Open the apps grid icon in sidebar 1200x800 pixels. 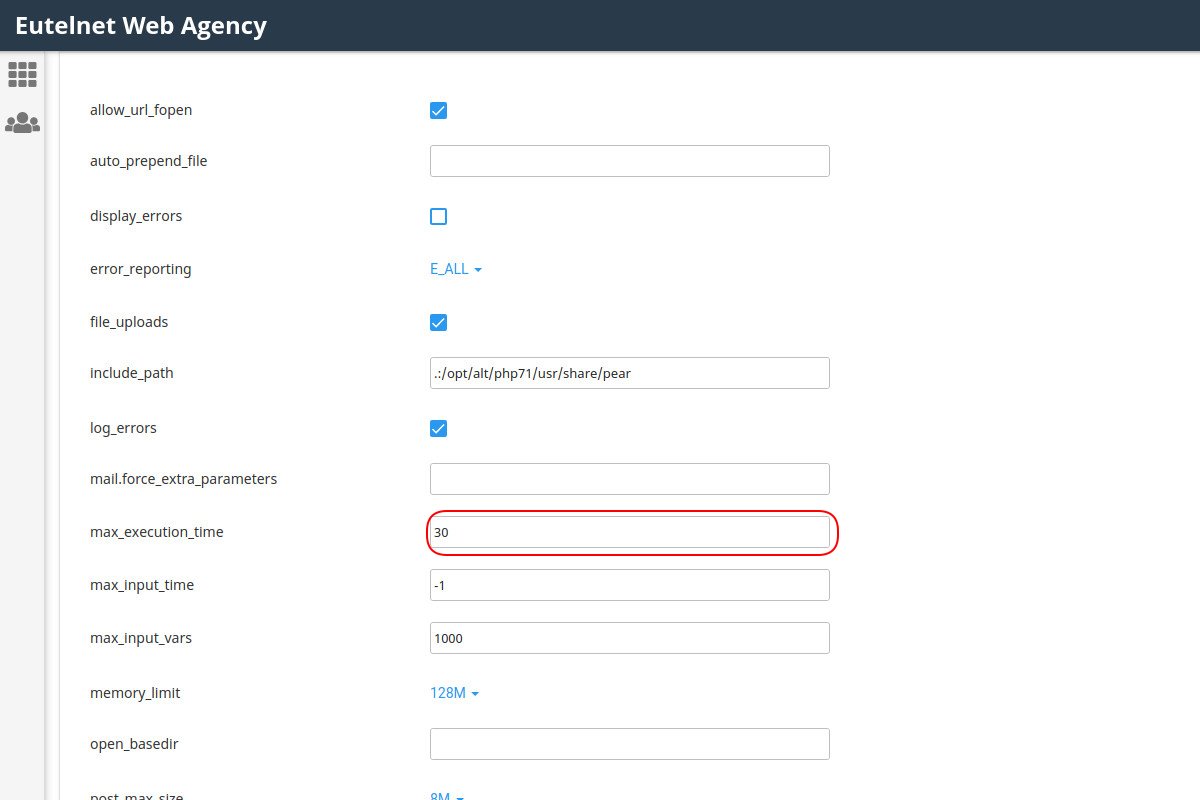[x=22, y=74]
